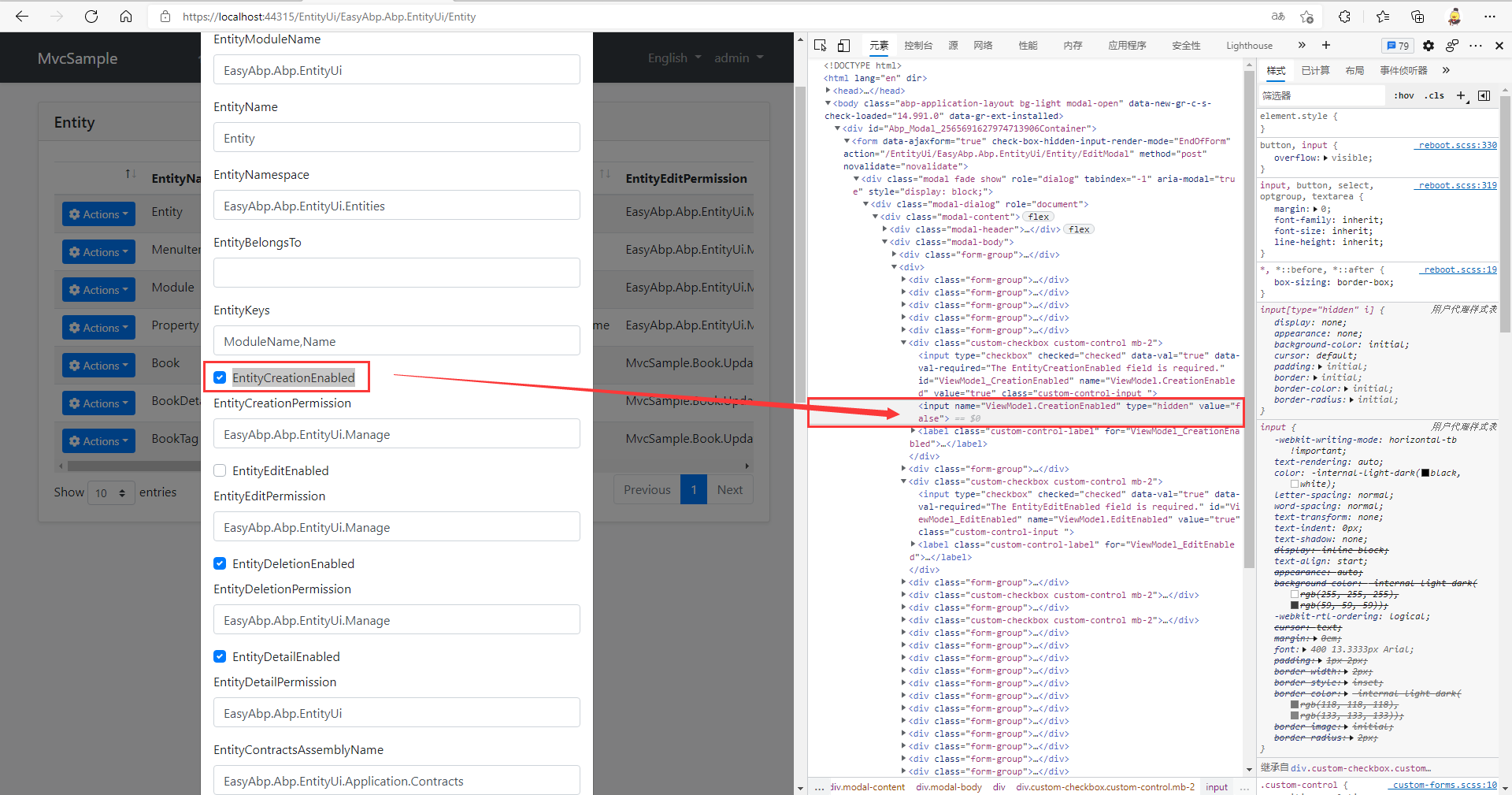The height and width of the screenshot is (795, 1512).
Task: Open DevTools settings gear
Action: [x=1429, y=46]
